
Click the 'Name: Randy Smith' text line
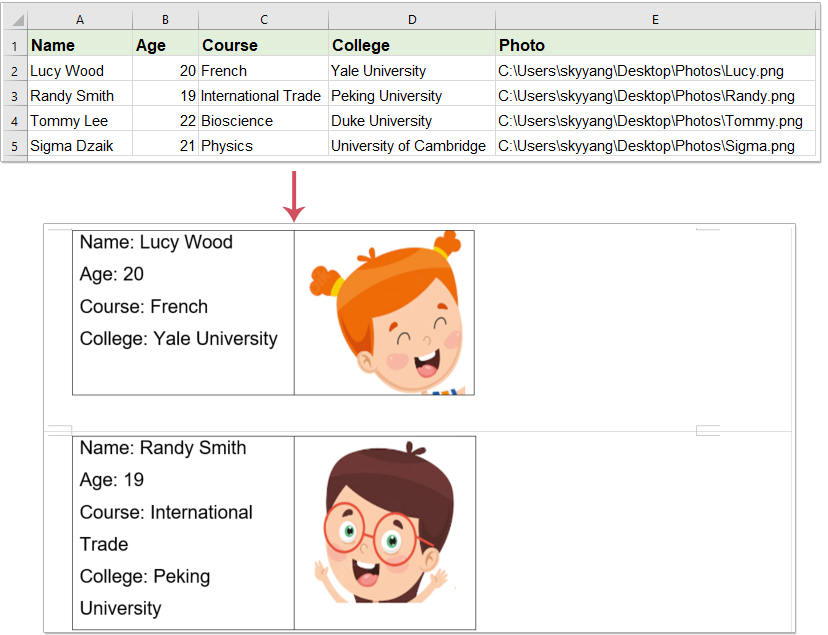163,448
